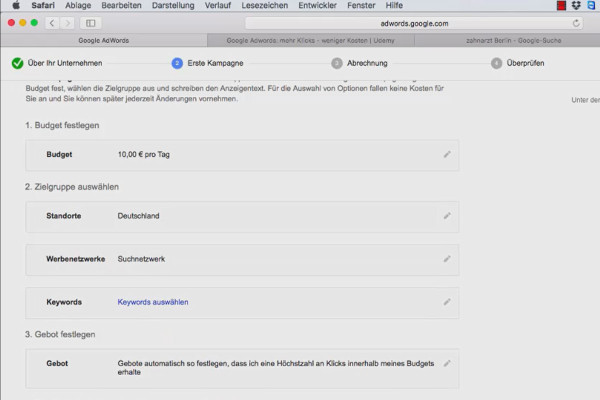This screenshot has width=600, height=400.
Task: Click the blue menu bar icon at far right
Action: (x=591, y=5)
